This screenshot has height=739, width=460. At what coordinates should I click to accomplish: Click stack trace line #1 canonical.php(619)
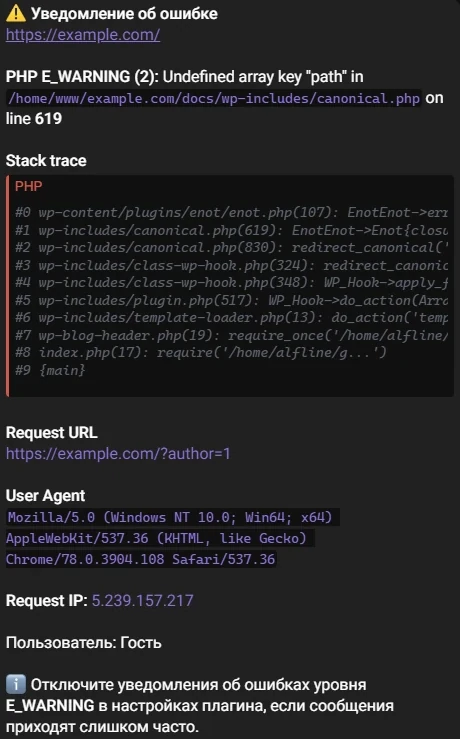click(232, 230)
